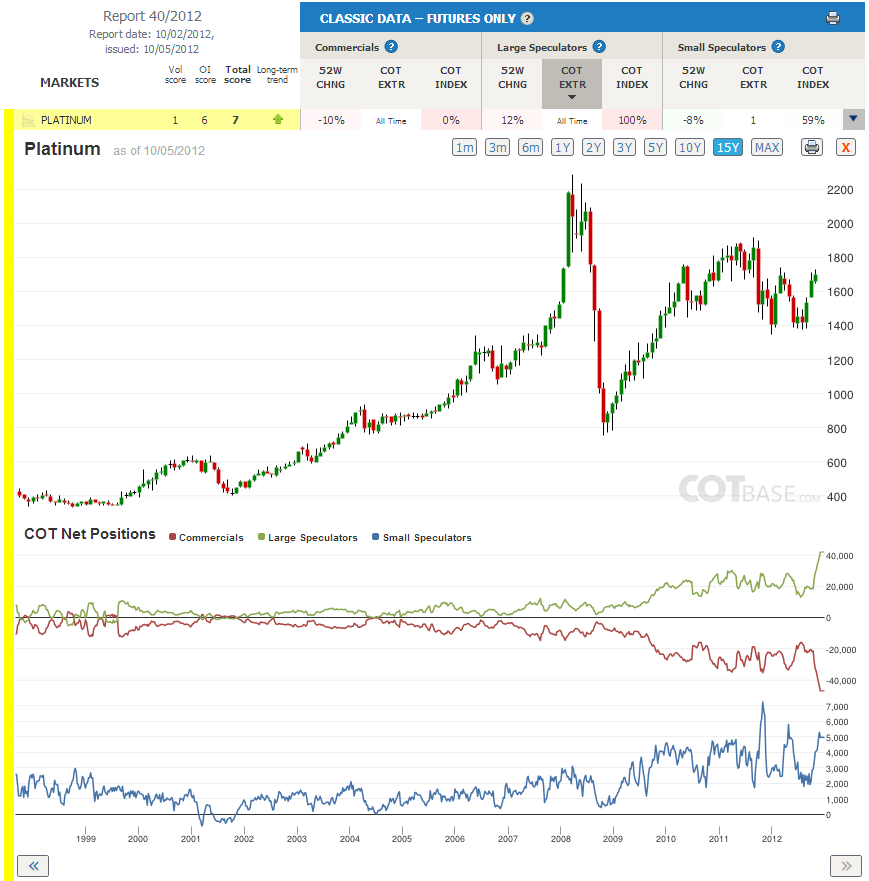869x881 pixels.
Task: Sort by Small Speculators COT INDEX column
Action: point(813,78)
